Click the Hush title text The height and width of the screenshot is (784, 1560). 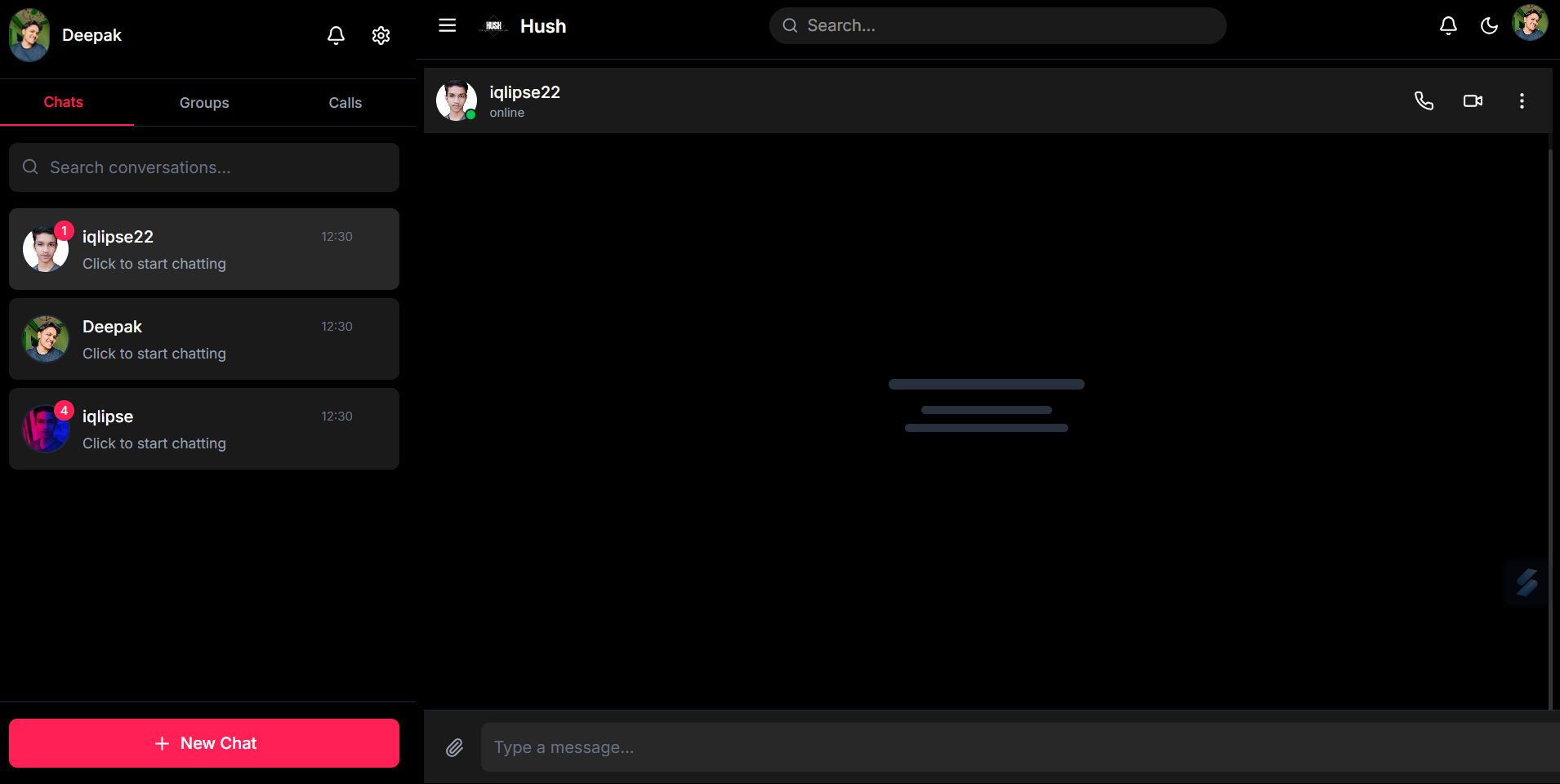(543, 26)
